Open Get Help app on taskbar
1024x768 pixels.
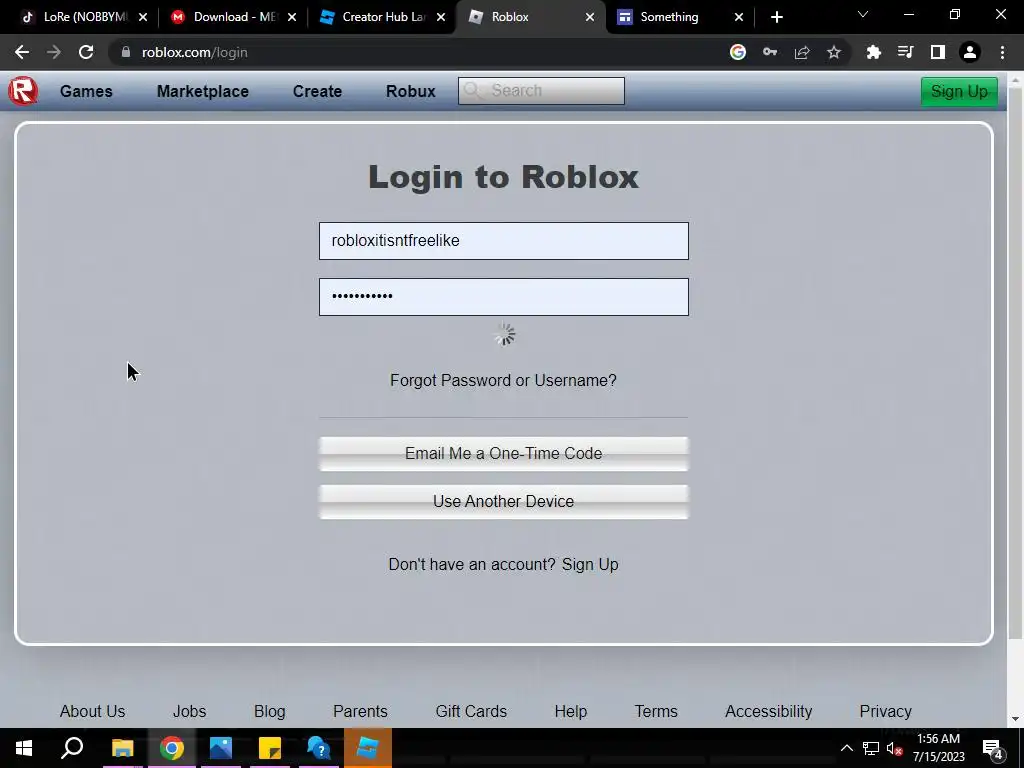[319, 748]
